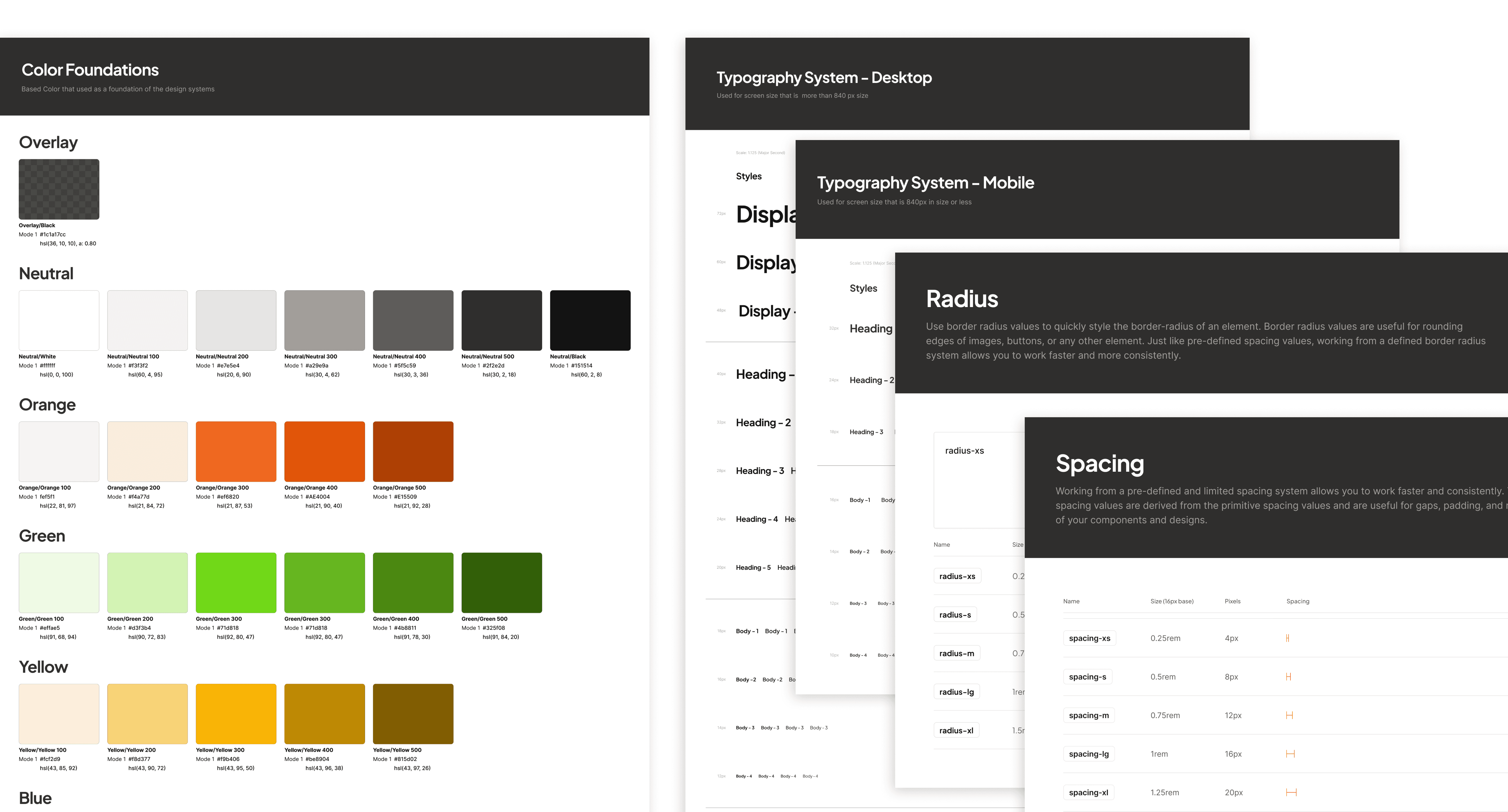The width and height of the screenshot is (1508, 812).
Task: Click the Overlay/Black checkered swatch
Action: click(x=59, y=189)
